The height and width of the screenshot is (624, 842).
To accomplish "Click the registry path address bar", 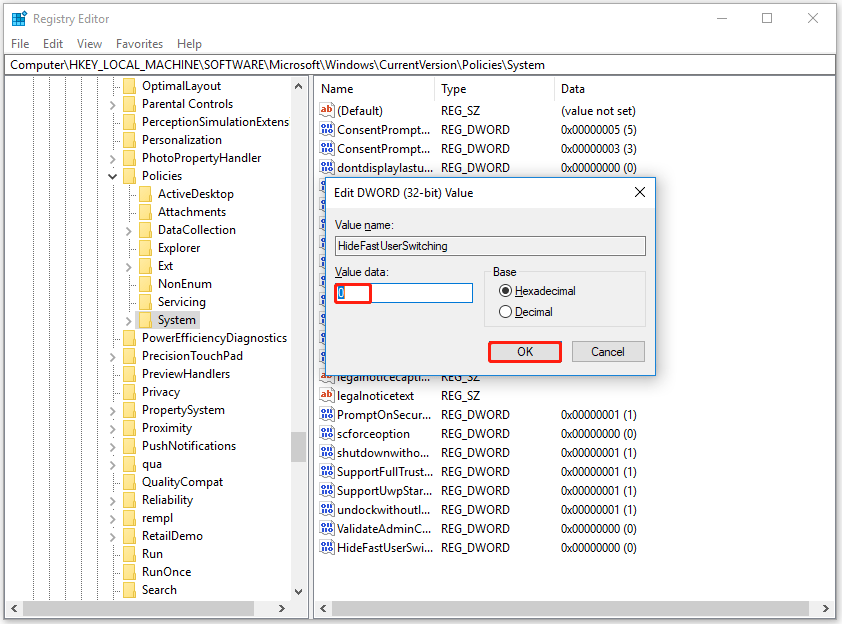I will tap(420, 65).
